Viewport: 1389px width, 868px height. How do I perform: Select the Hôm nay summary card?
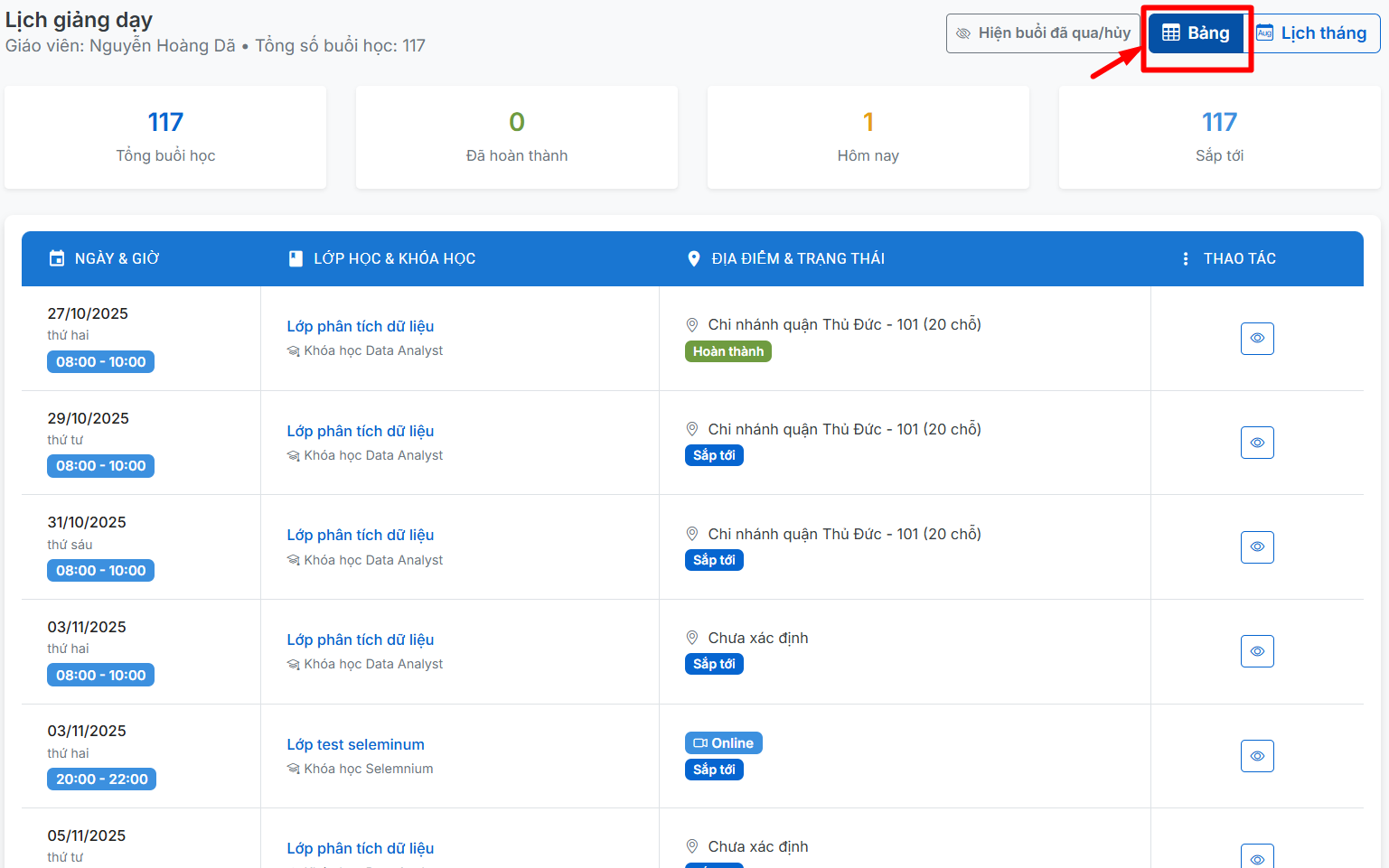click(x=868, y=137)
